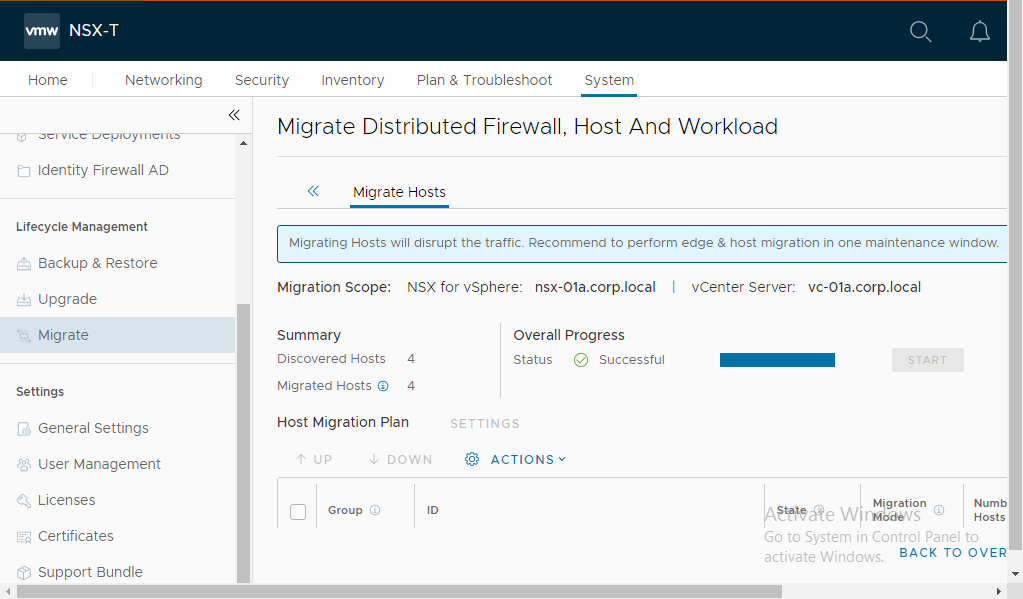The height and width of the screenshot is (599, 1023).
Task: Click the BACK TO OVERVIEW link
Action: 953,553
